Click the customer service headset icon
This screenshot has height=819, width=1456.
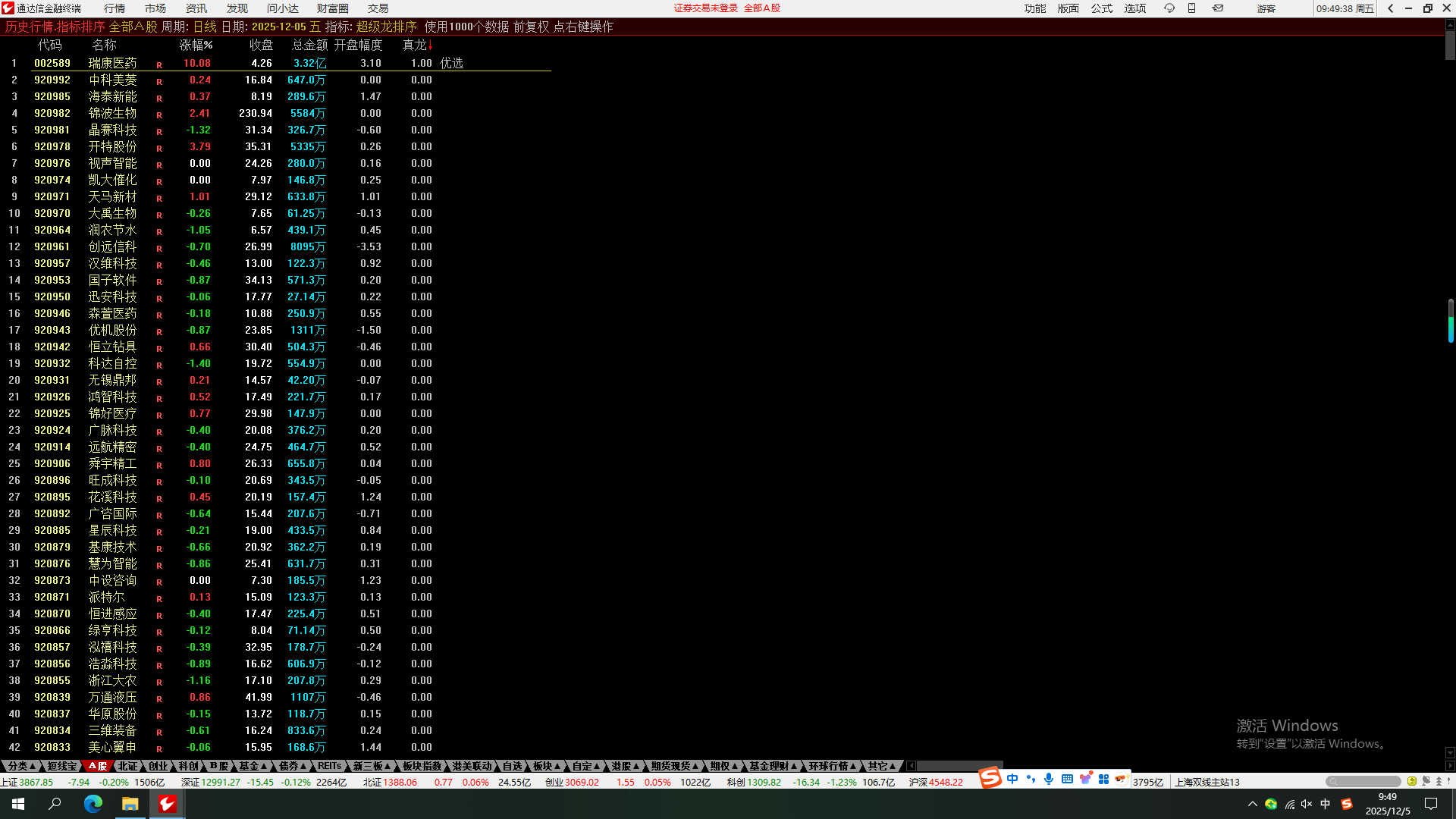(1169, 8)
